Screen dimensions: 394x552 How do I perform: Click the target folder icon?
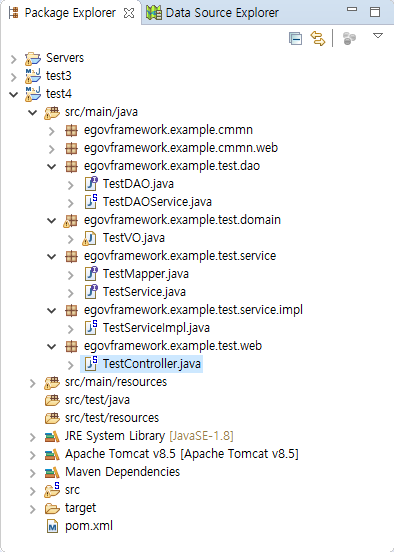[52, 509]
